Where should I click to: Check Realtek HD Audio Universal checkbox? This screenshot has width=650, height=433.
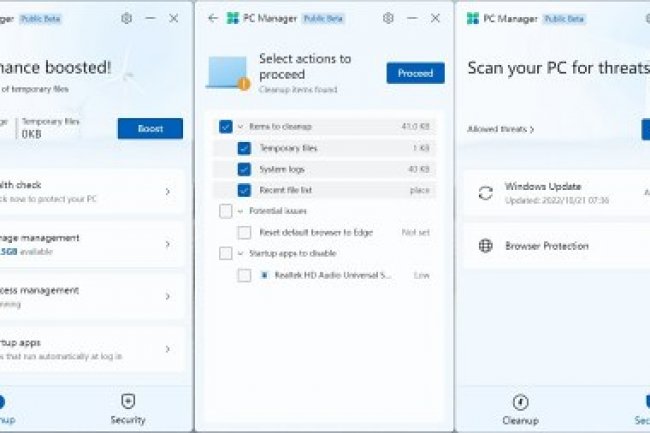coord(244,275)
